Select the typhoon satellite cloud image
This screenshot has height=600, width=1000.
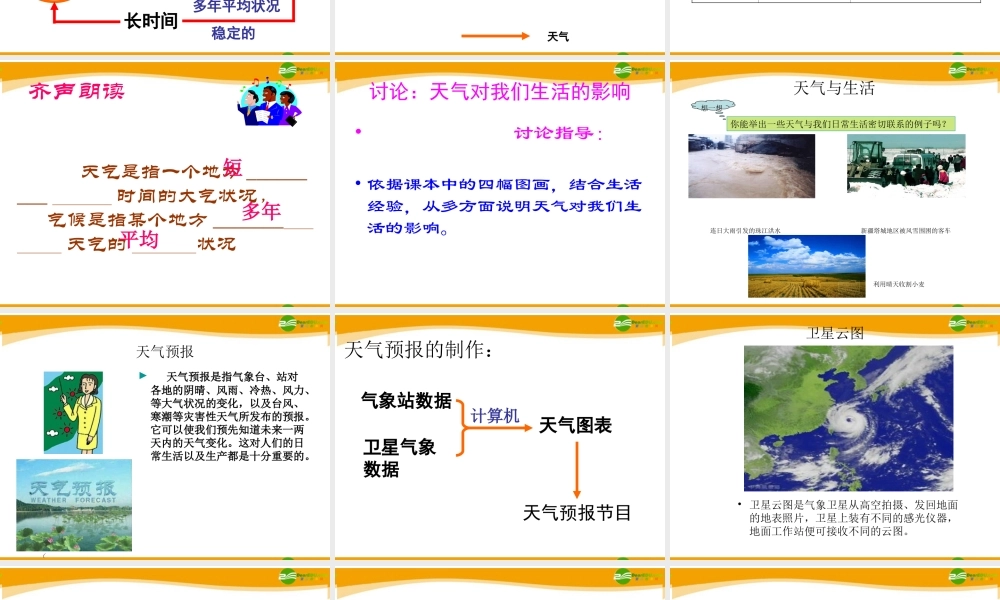[x=848, y=418]
